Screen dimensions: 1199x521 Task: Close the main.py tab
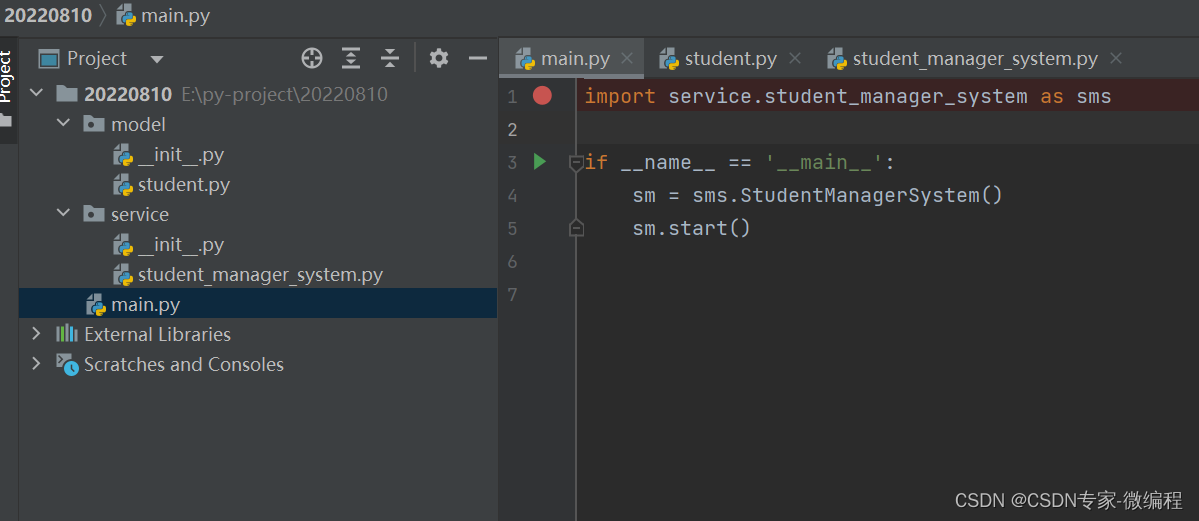(627, 58)
